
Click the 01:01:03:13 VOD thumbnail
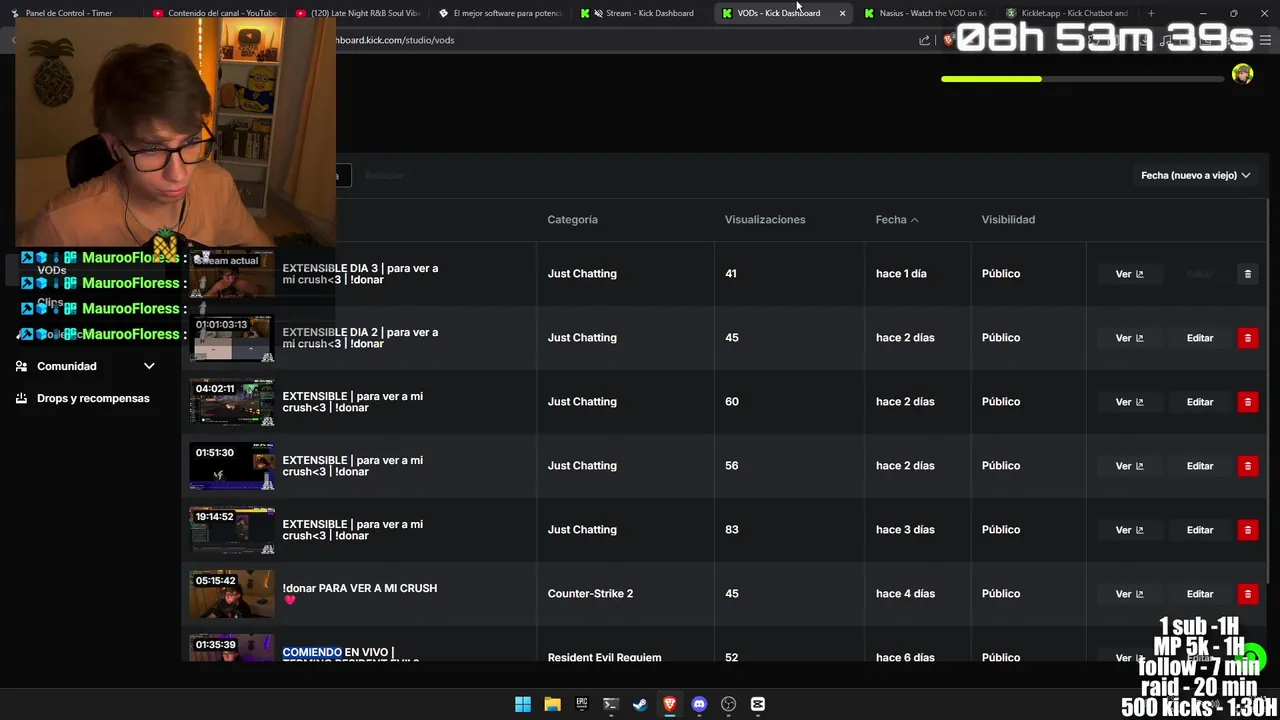point(232,338)
